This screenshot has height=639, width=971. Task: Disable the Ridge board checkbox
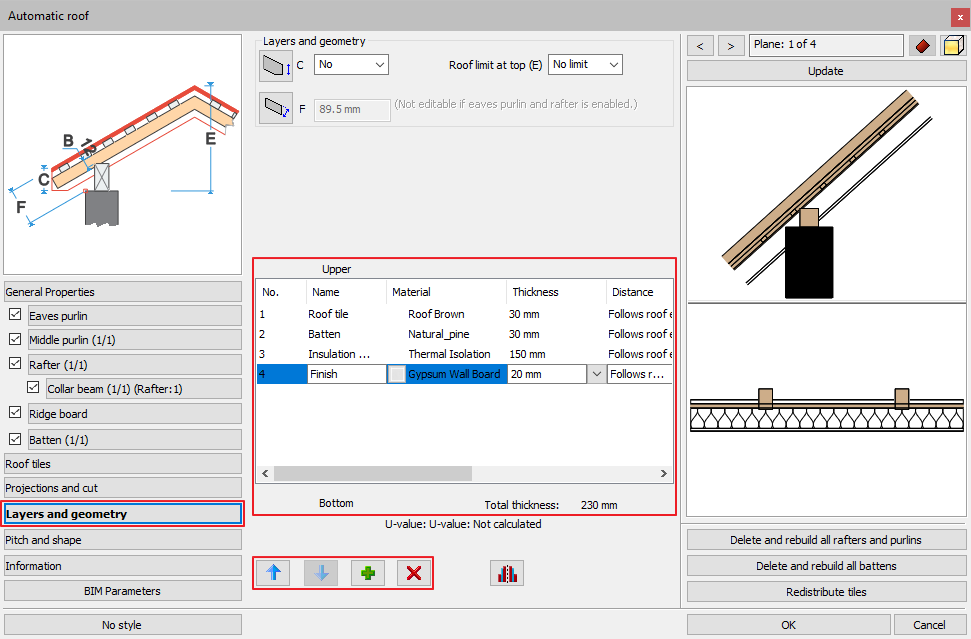click(15, 414)
